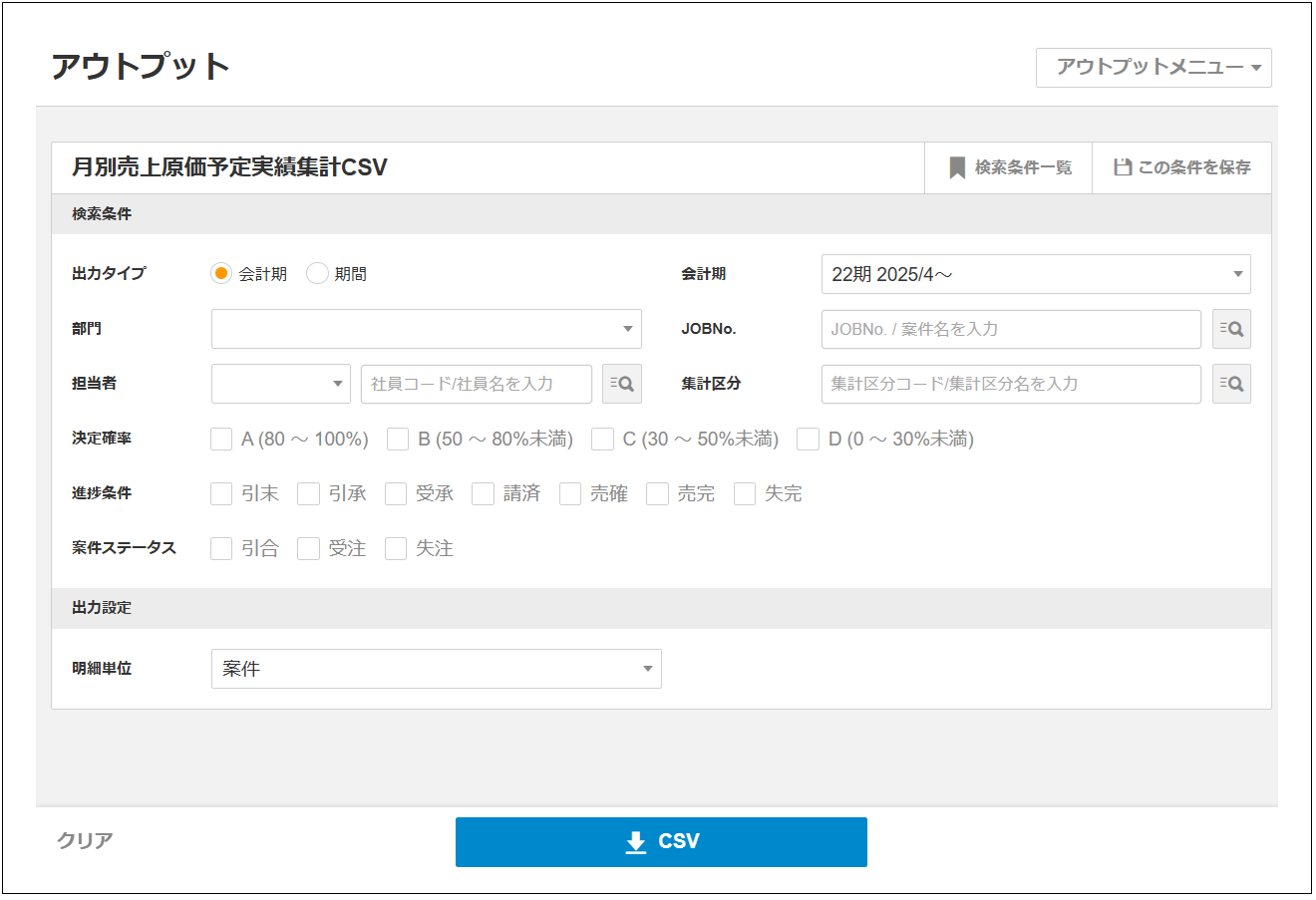The width and height of the screenshot is (1316, 900).
Task: Click the 社員コード/社員名 input field
Action: click(x=476, y=384)
